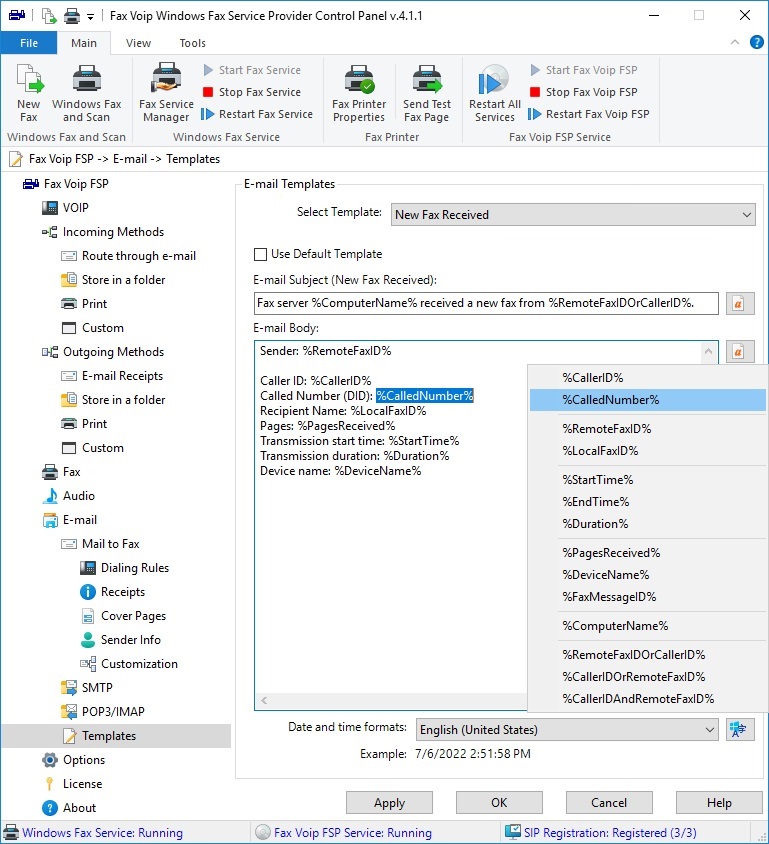Choose %ComputerName% from the variable menu
This screenshot has height=844, width=769.
(648, 626)
